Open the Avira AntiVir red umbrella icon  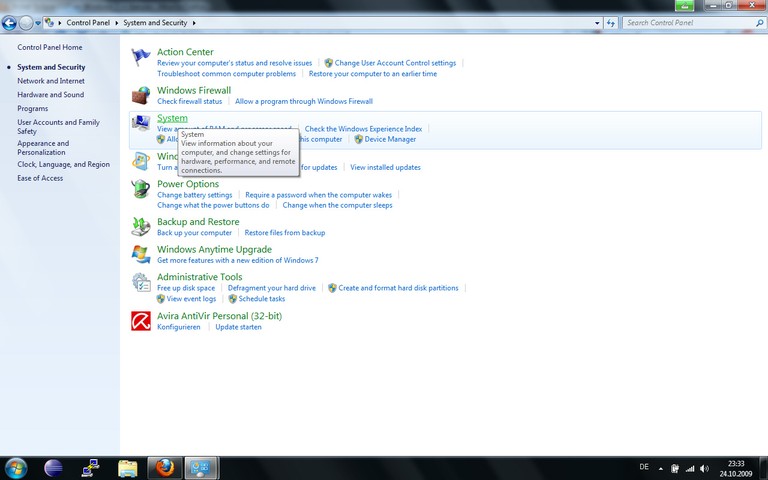(141, 321)
